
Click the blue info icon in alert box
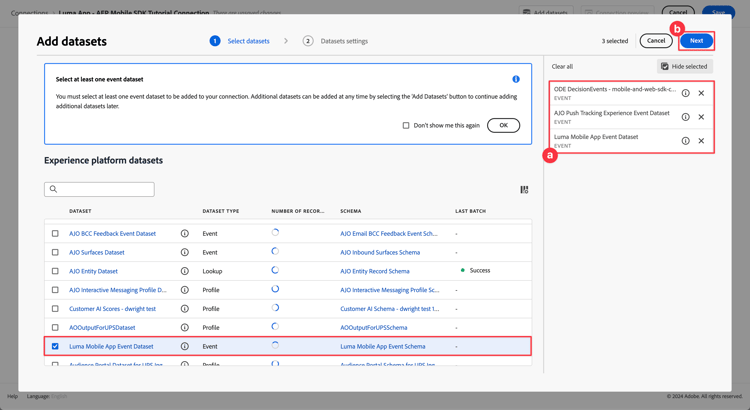point(516,79)
